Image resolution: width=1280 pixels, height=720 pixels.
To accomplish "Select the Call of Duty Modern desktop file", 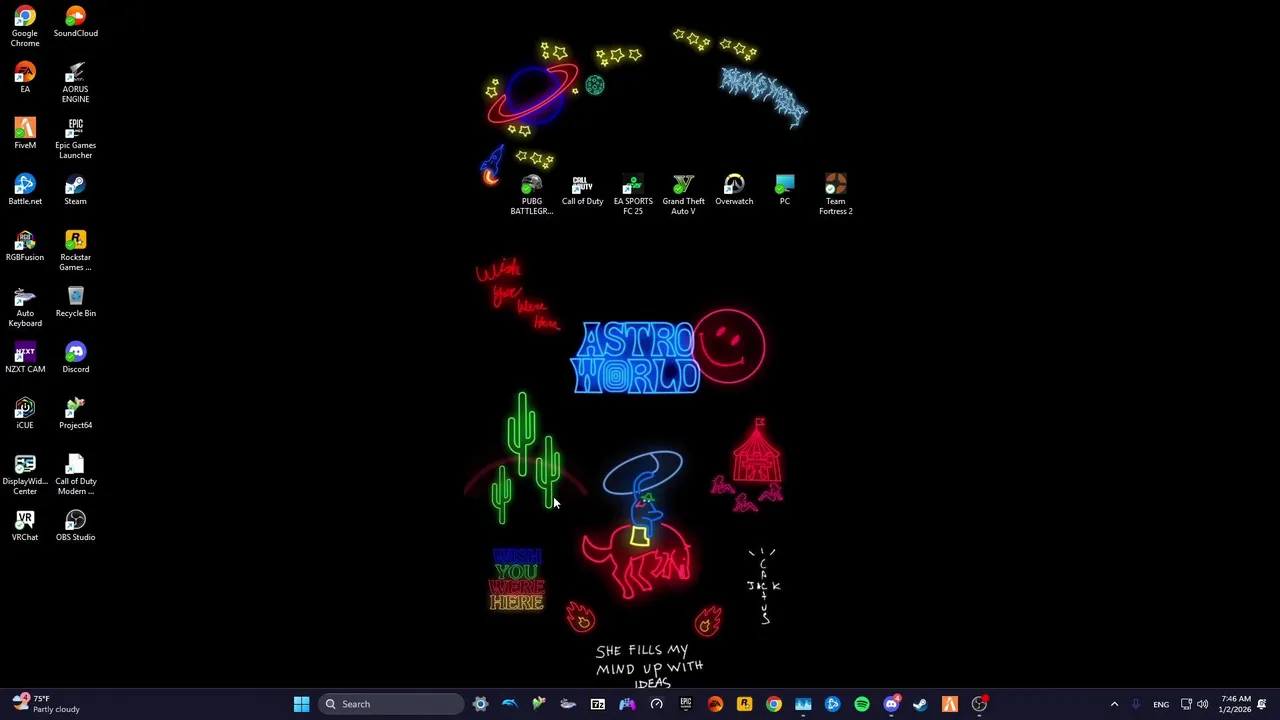I will coord(75,475).
